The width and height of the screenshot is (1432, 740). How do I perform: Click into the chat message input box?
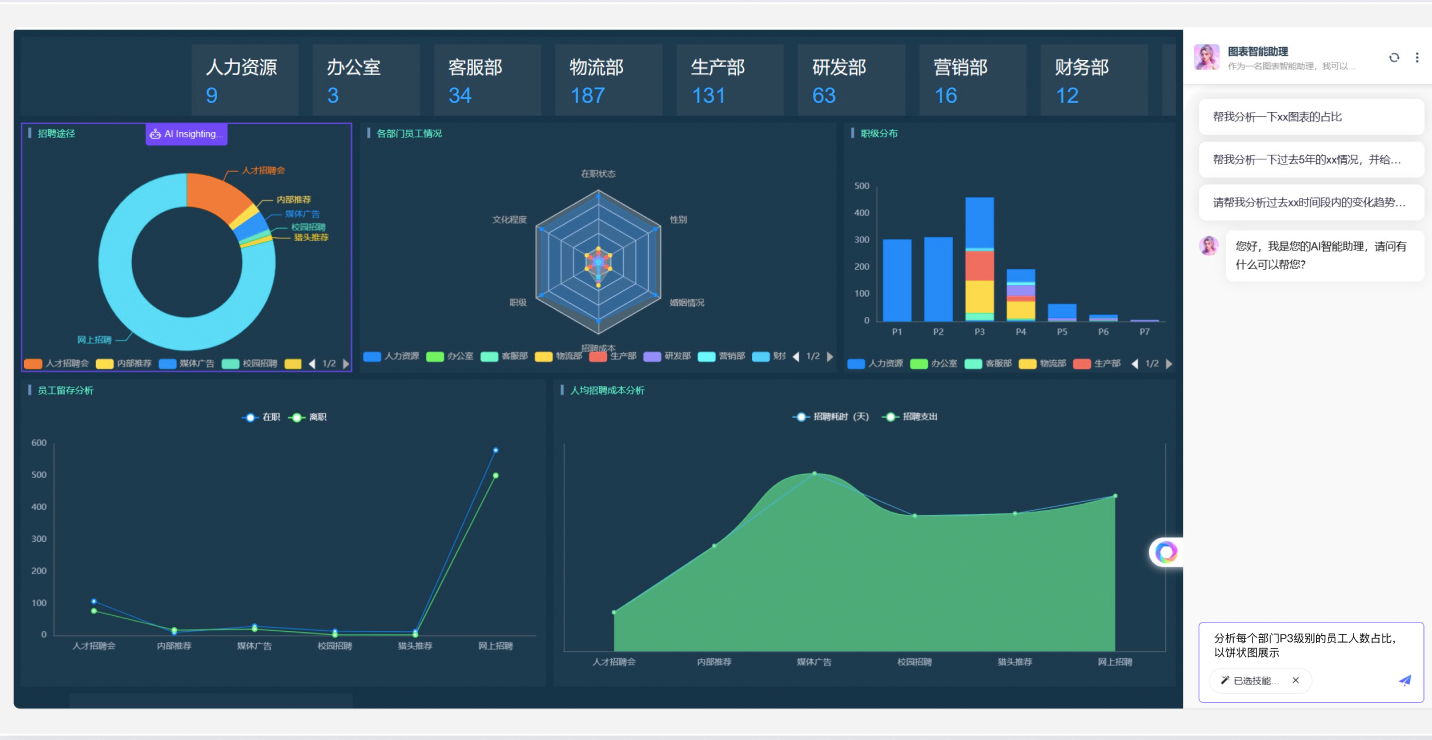[1310, 645]
